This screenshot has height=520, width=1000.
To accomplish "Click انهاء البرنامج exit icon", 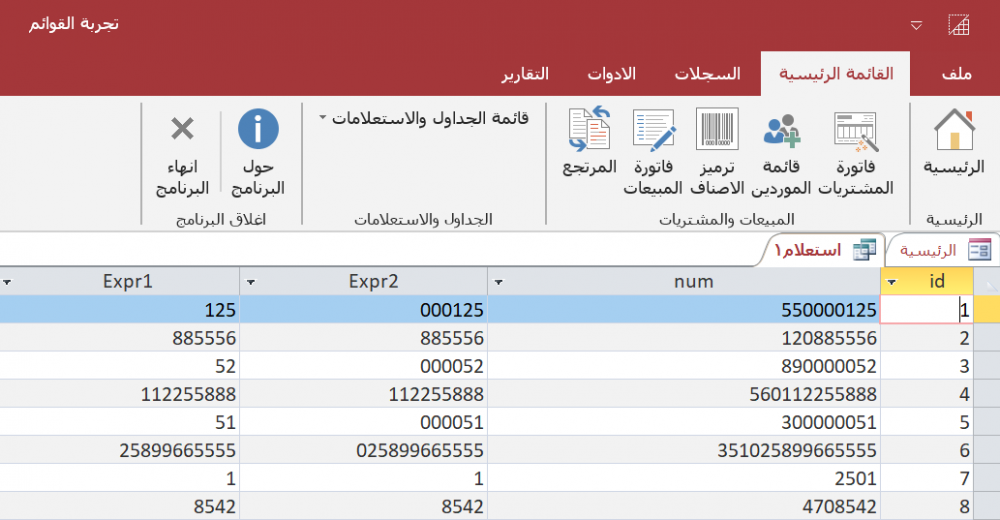I will [x=182, y=130].
